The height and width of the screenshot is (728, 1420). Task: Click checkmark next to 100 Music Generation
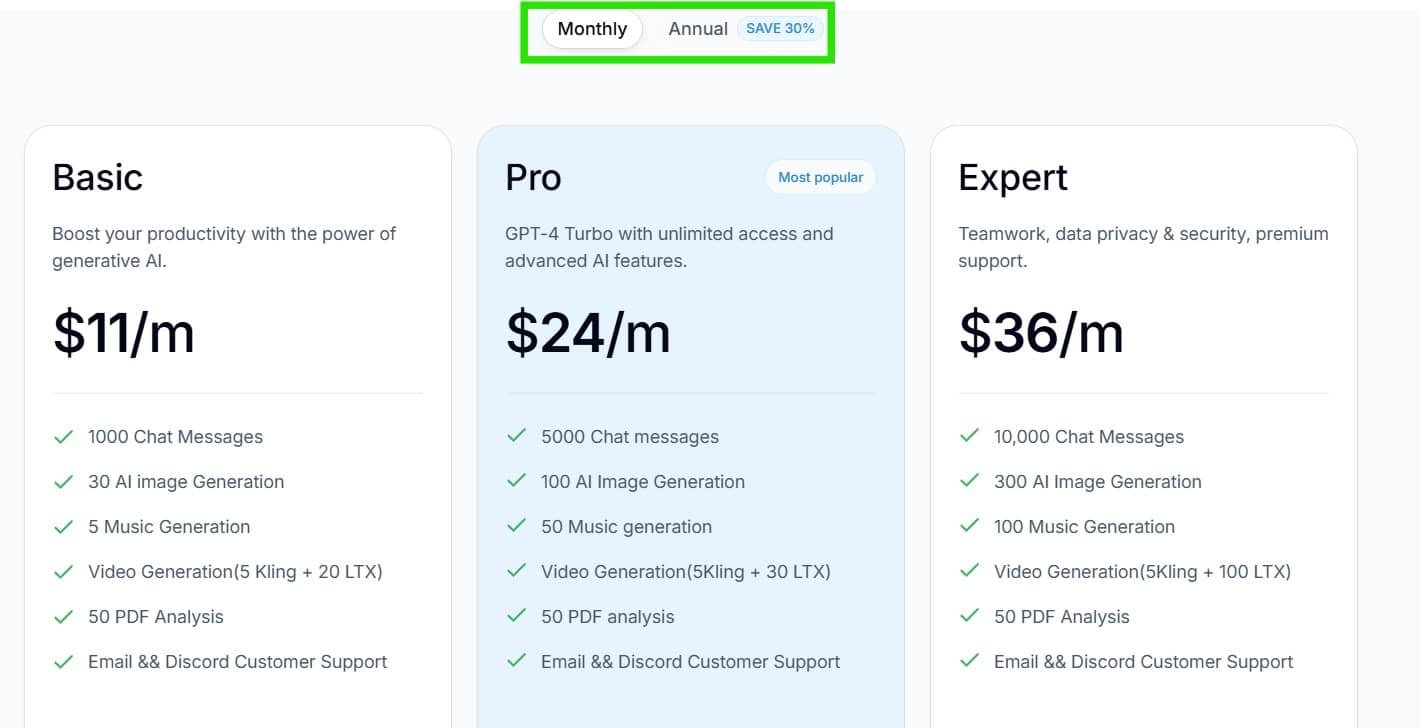click(x=969, y=526)
